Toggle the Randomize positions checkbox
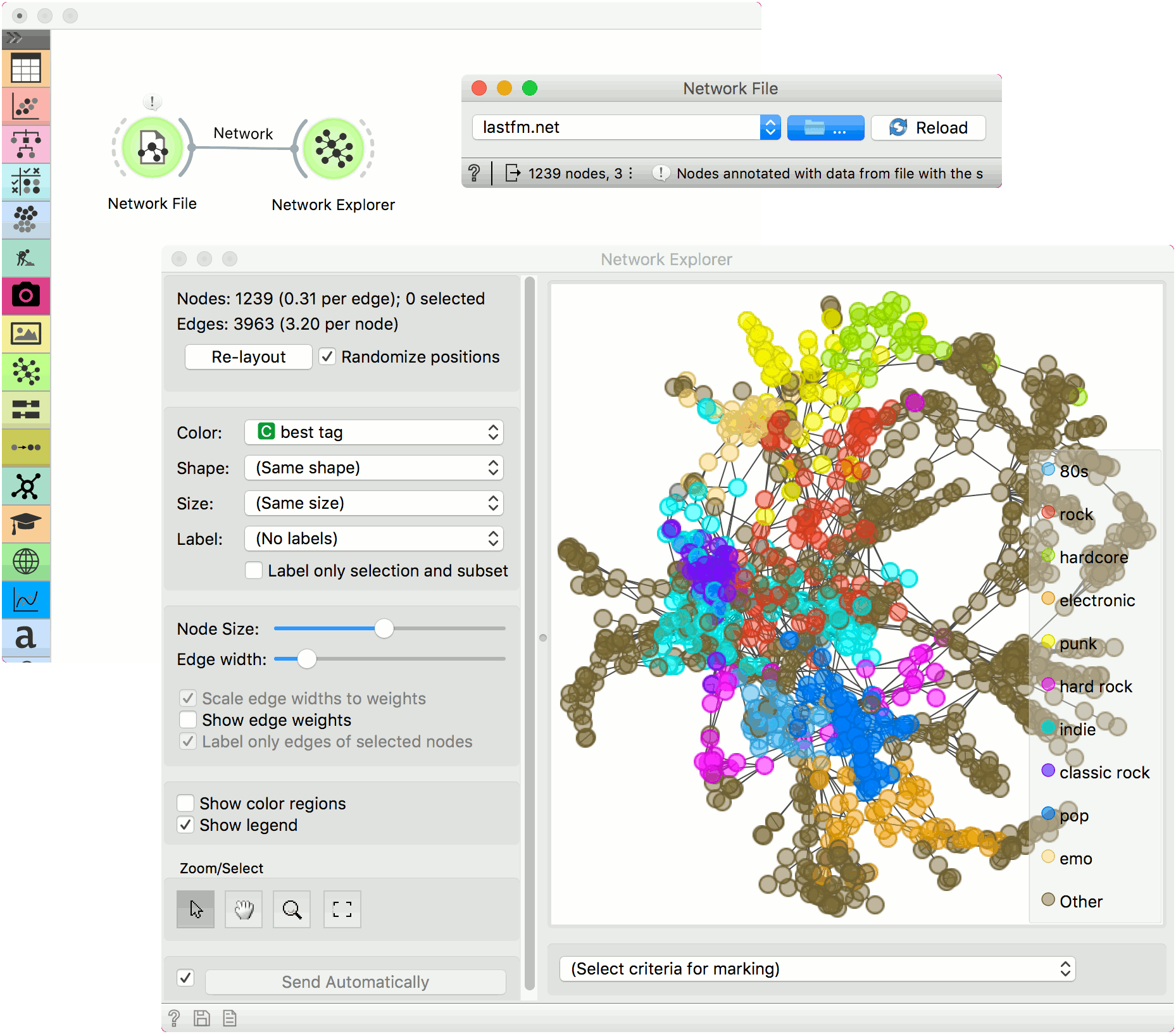 327,356
